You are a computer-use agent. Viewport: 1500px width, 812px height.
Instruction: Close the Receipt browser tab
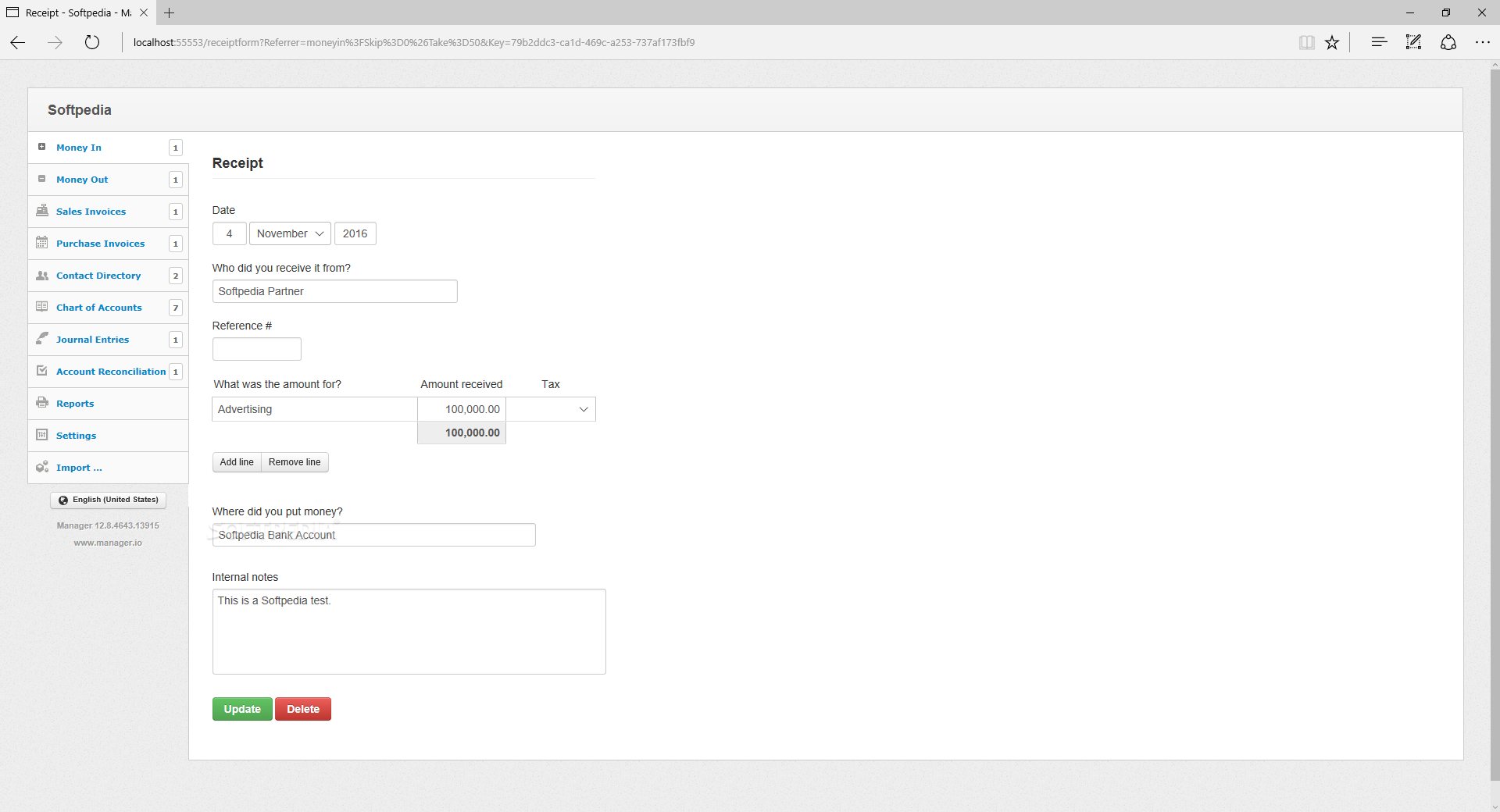[144, 12]
